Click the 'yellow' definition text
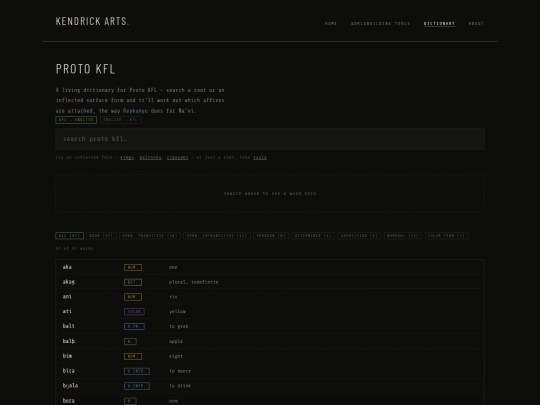This screenshot has height=405, width=540. [x=177, y=312]
